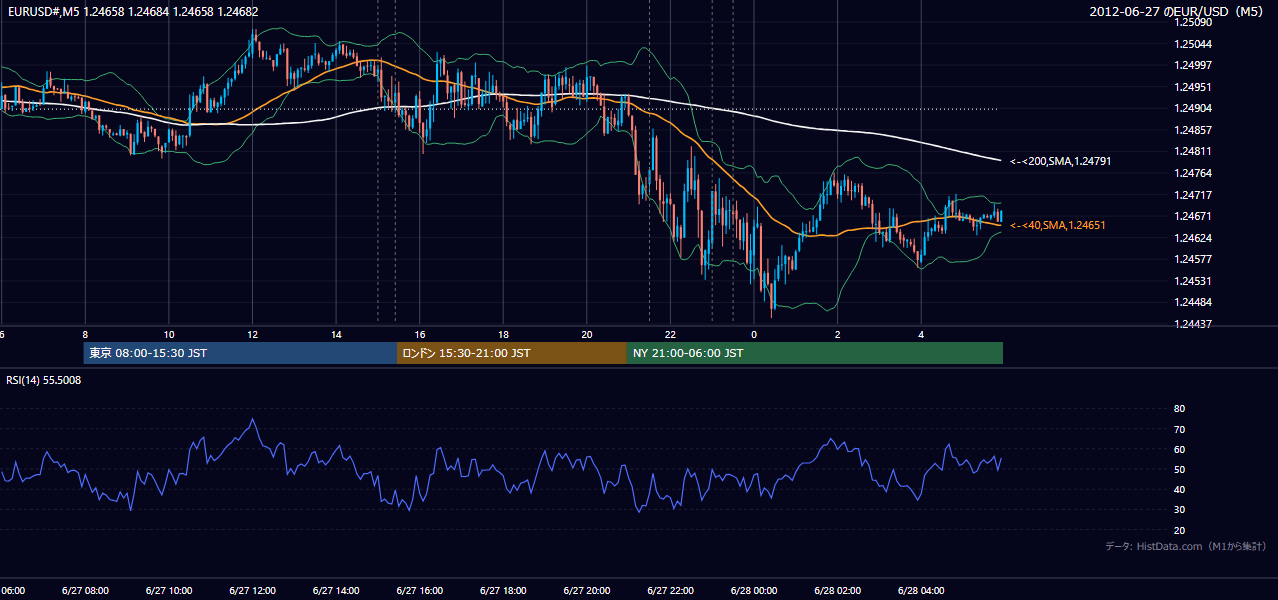Click the bottom time label 6/27 10:00
1278x600 pixels.
click(168, 590)
